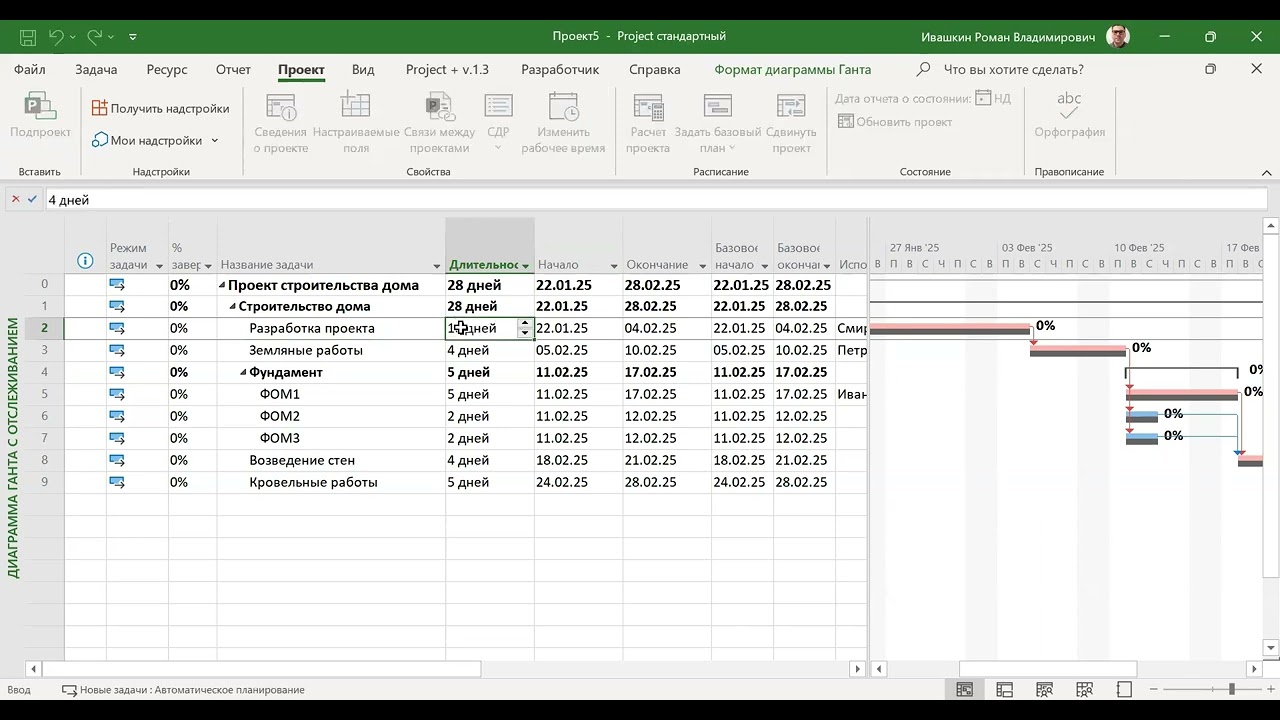Zoom out with the minus button
Image resolution: width=1280 pixels, height=720 pixels.
click(1153, 690)
